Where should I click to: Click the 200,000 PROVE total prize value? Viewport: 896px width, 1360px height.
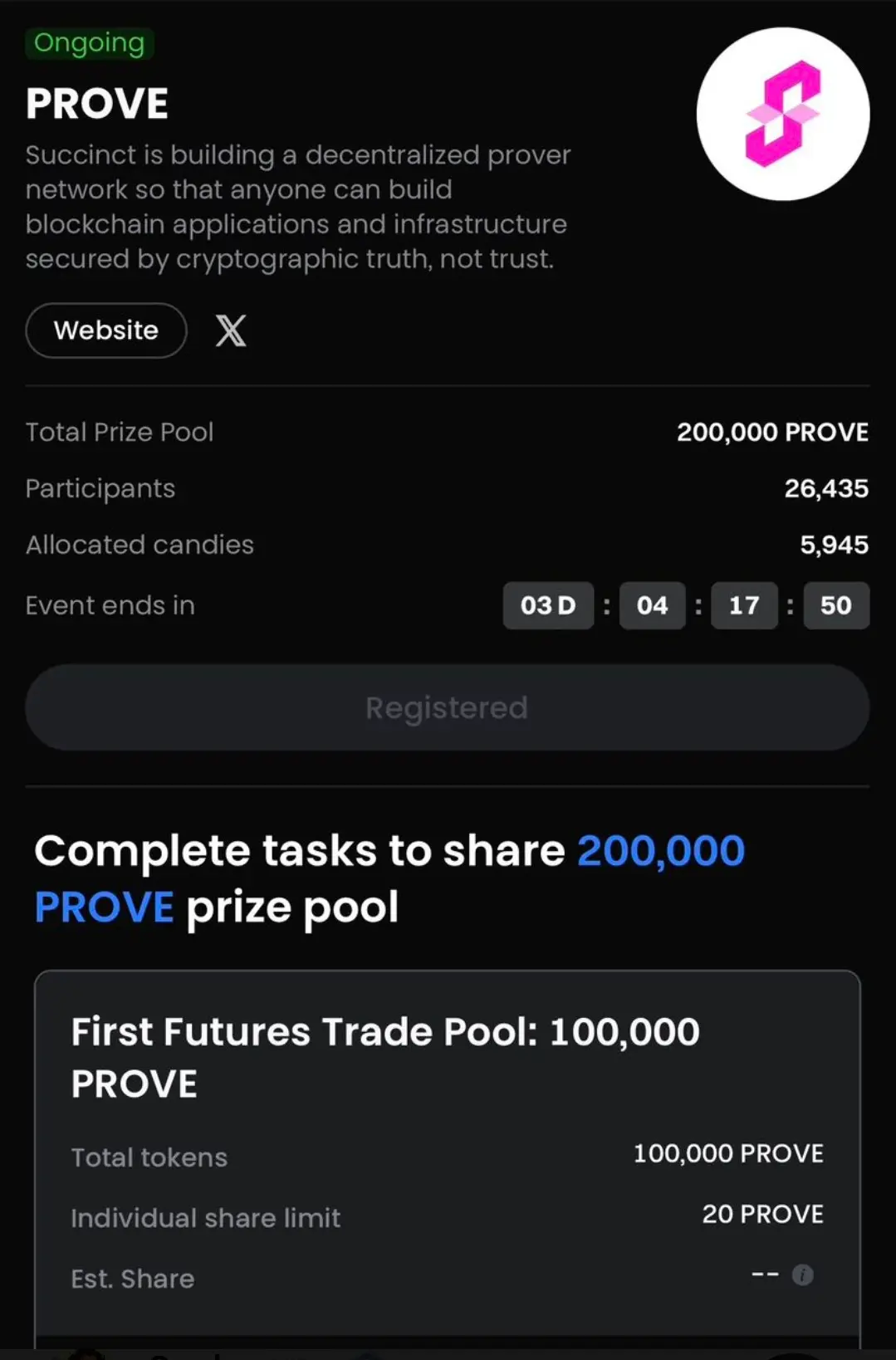(x=772, y=432)
